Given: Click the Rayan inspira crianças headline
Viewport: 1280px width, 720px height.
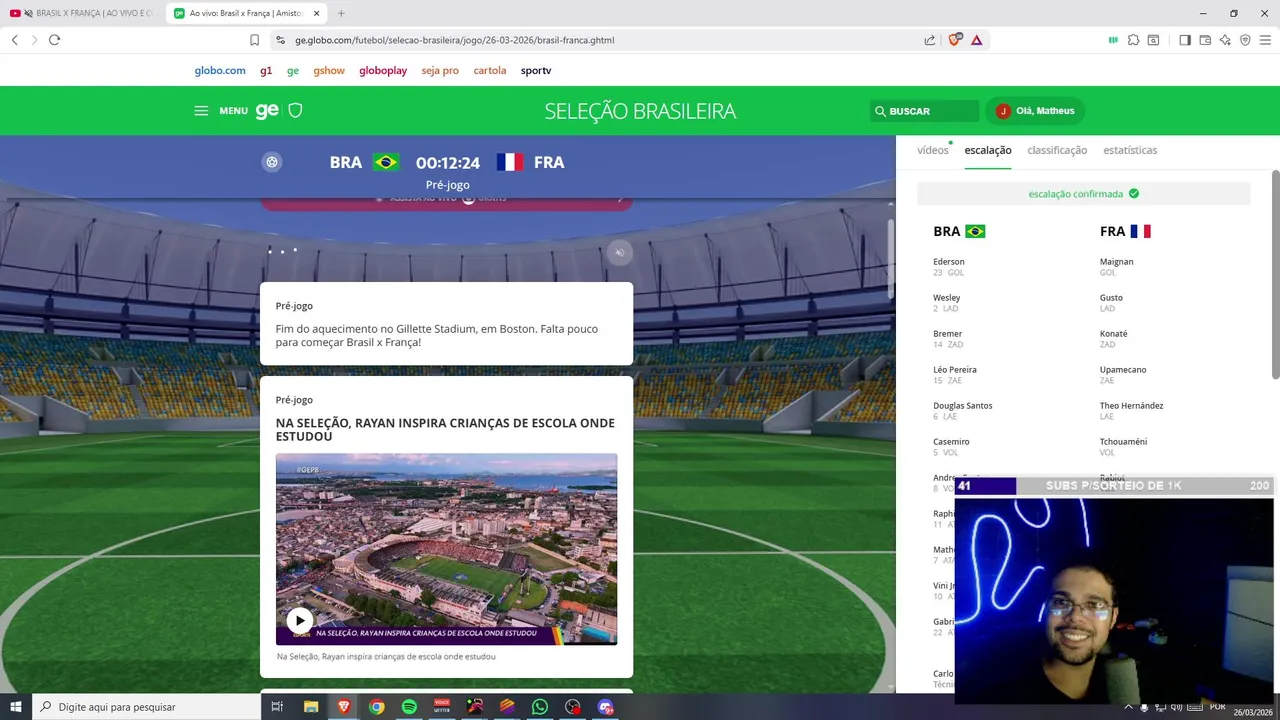Looking at the screenshot, I should tap(445, 430).
